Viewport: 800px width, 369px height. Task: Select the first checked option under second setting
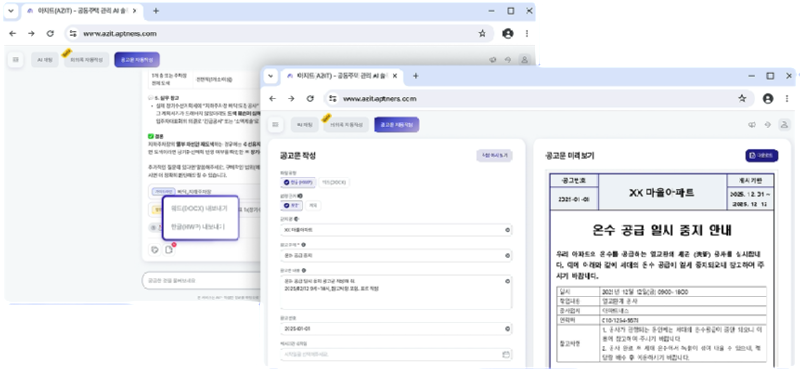291,205
